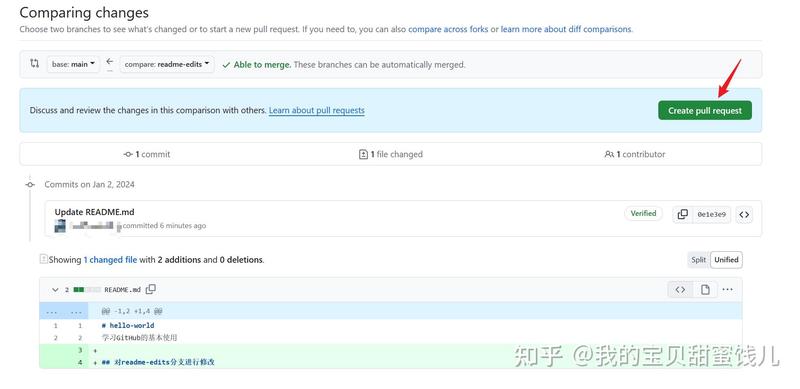The width and height of the screenshot is (800, 389).
Task: Open the README.md diff options ellipsis menu
Action: pos(728,290)
